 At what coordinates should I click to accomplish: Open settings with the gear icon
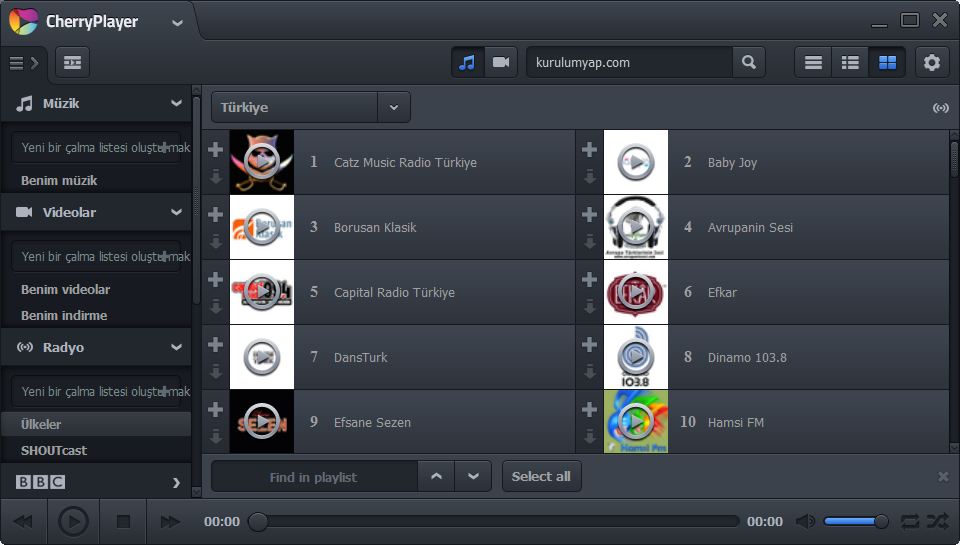tap(932, 62)
